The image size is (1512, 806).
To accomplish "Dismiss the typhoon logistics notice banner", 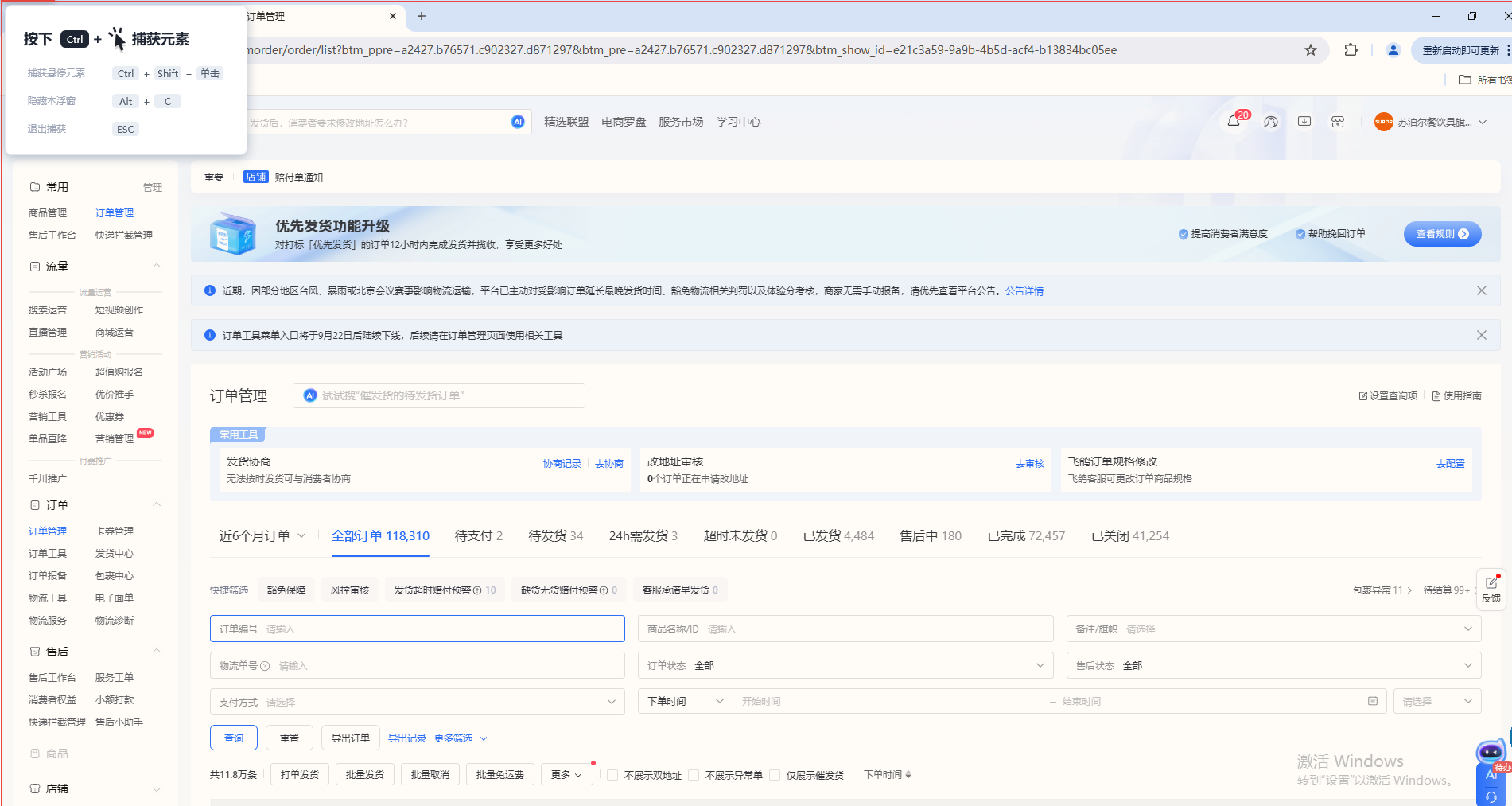I will [1481, 290].
